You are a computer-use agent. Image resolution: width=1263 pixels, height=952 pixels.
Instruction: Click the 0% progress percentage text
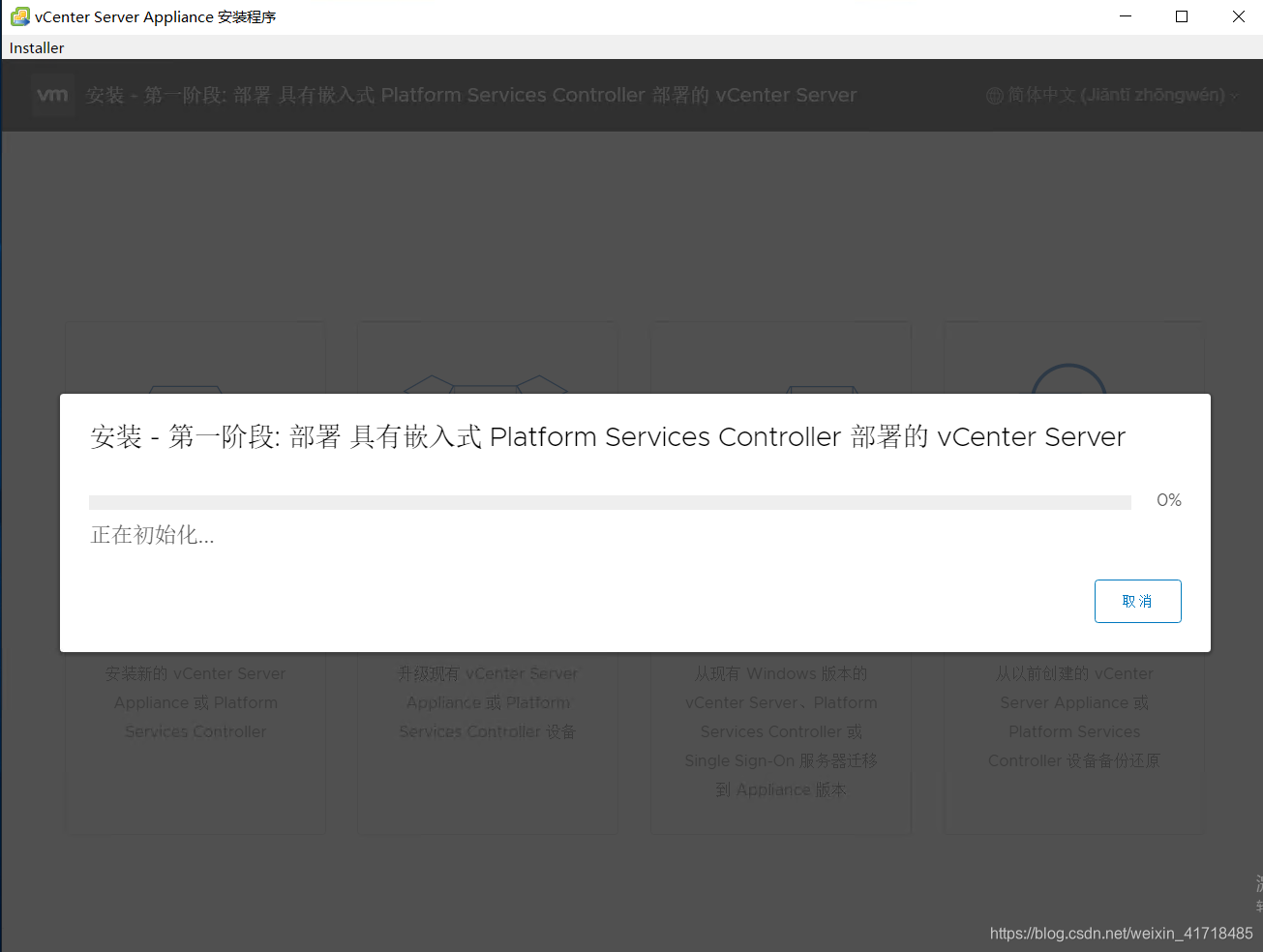(x=1168, y=500)
